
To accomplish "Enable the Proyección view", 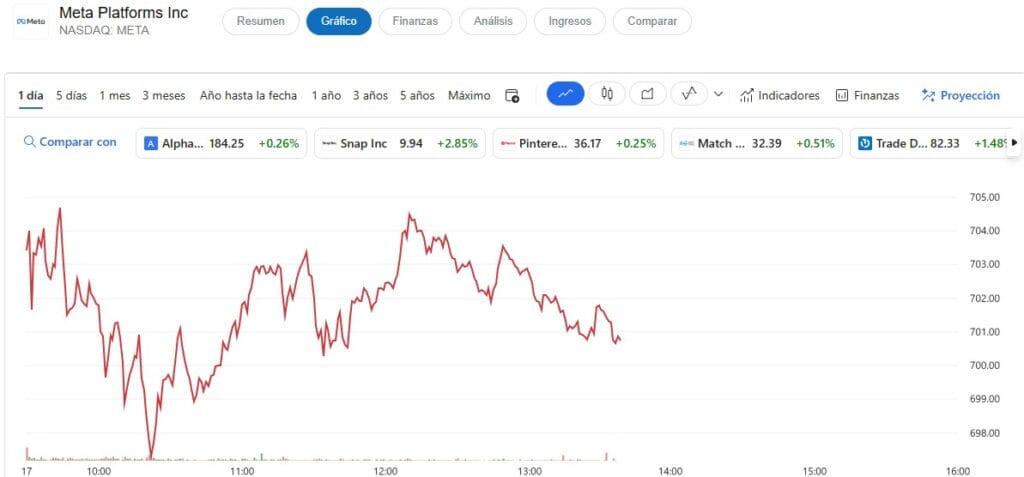I will click(960, 95).
